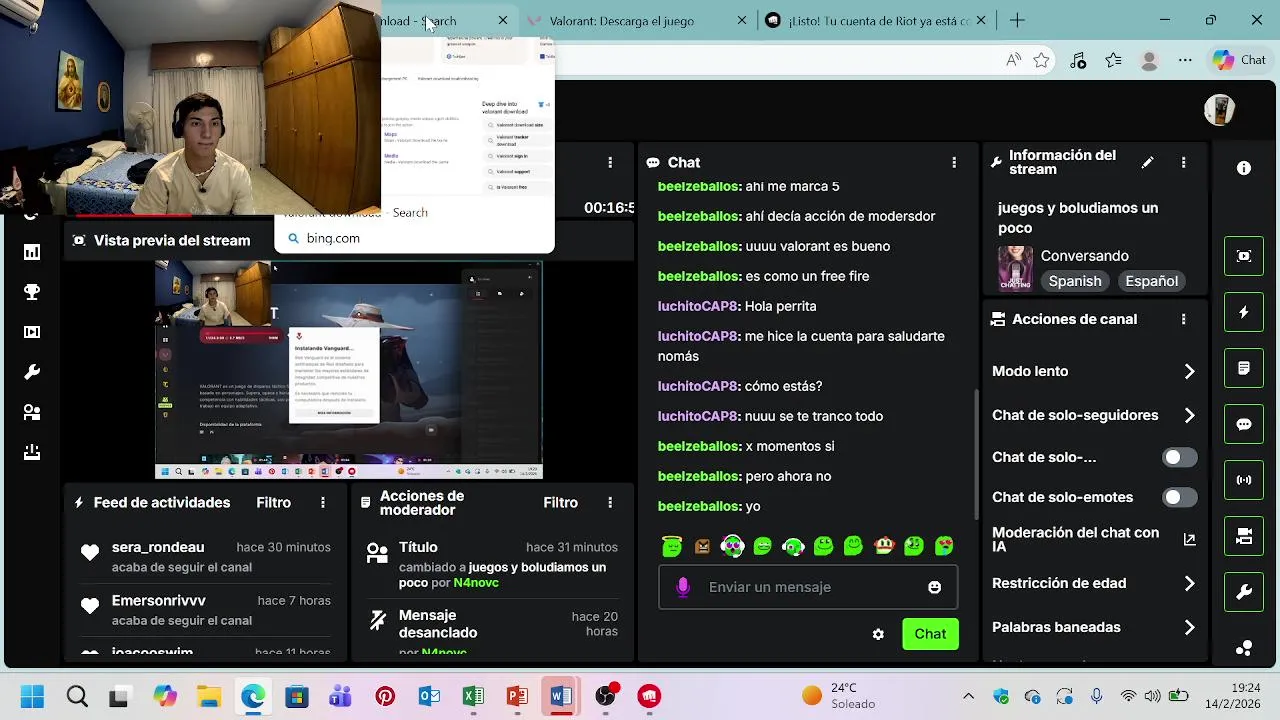Open three-dot menu next to stream timer
This screenshot has height=720, width=1280.
[x=610, y=162]
